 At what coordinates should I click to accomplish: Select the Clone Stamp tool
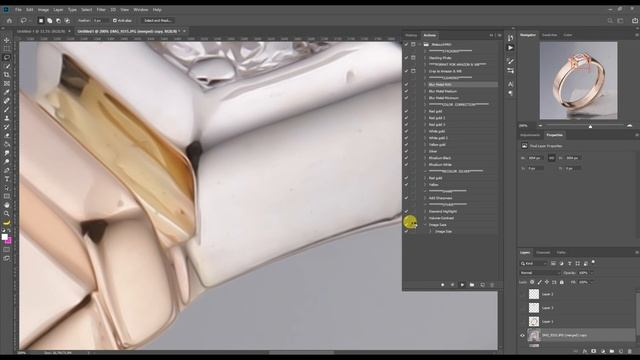click(x=7, y=118)
